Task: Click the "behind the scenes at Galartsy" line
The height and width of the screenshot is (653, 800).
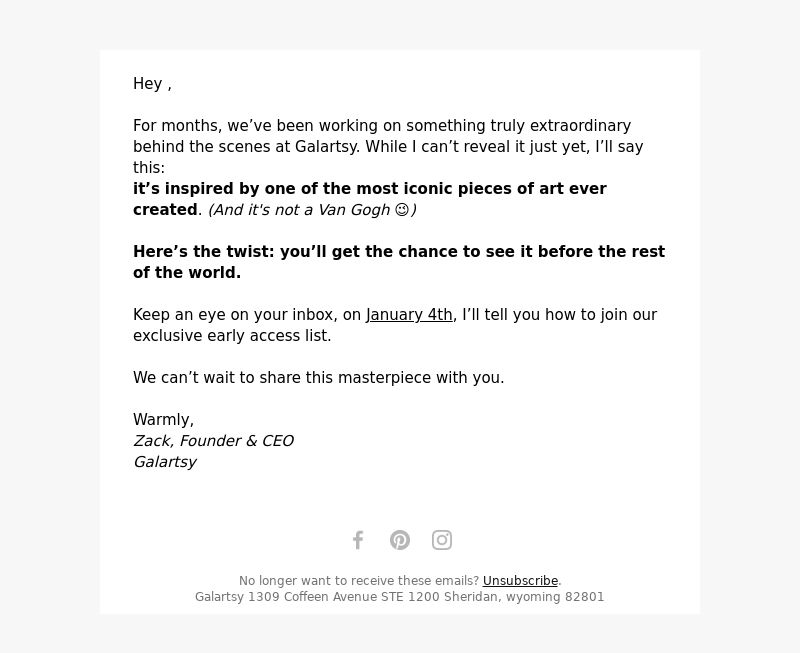Action: tap(388, 146)
